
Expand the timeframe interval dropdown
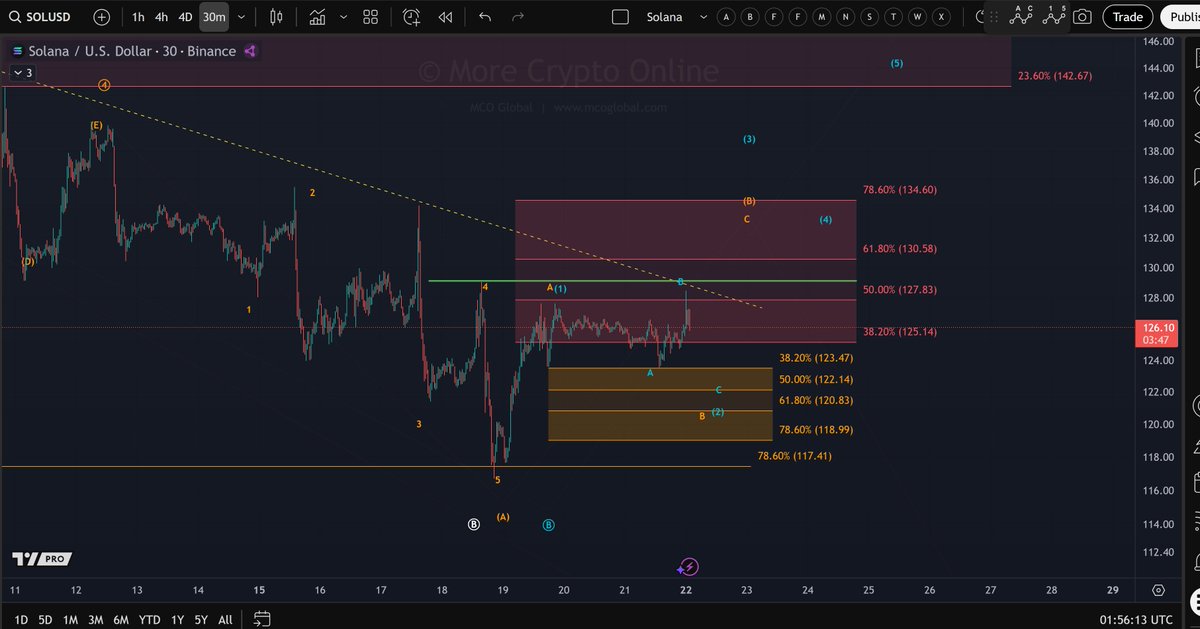click(242, 17)
